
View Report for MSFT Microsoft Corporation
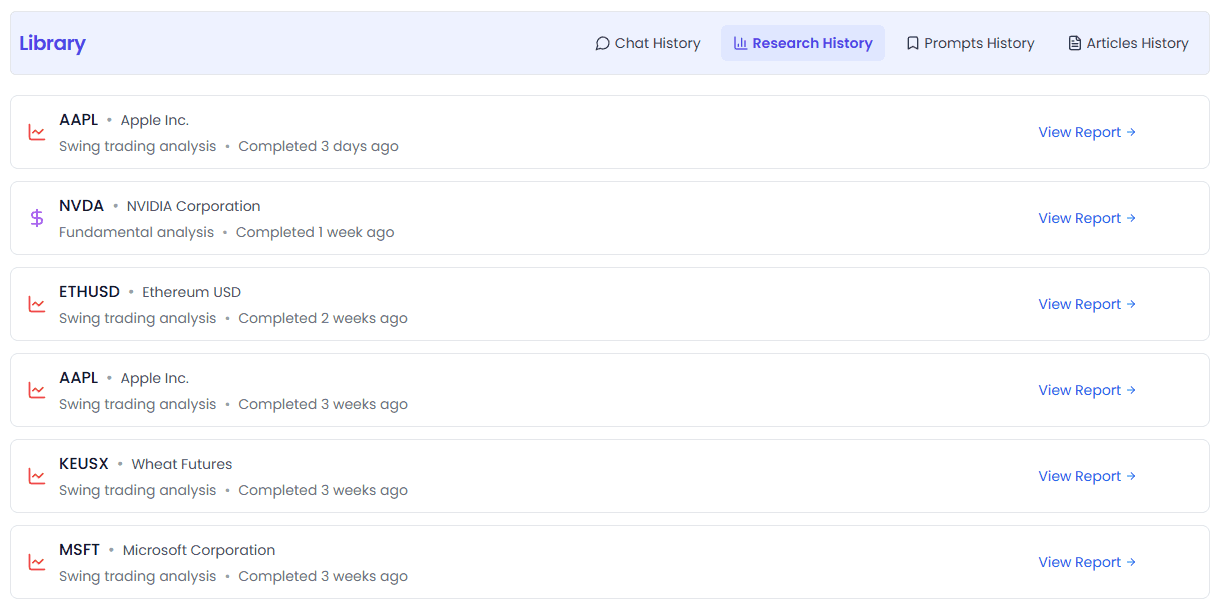[x=1087, y=562]
